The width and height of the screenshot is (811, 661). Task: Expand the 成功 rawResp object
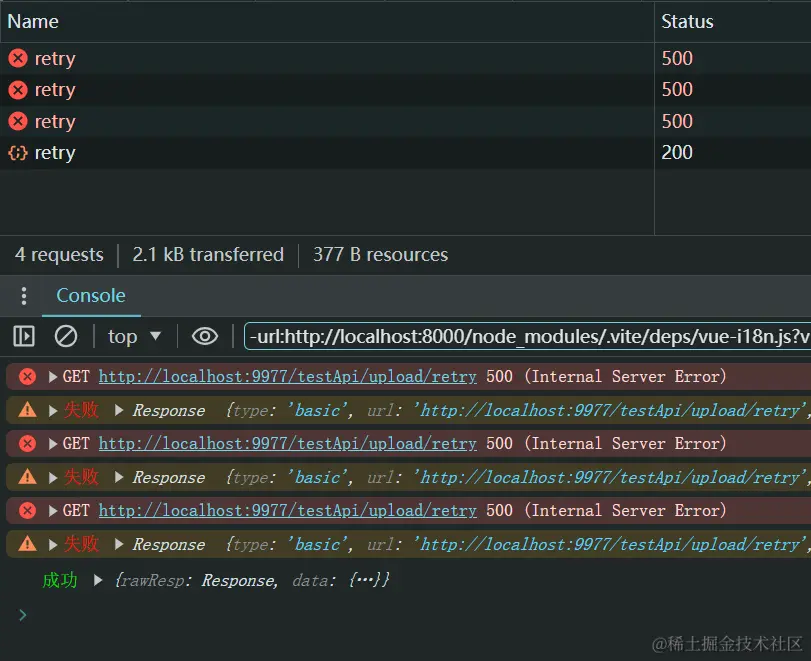[x=98, y=580]
